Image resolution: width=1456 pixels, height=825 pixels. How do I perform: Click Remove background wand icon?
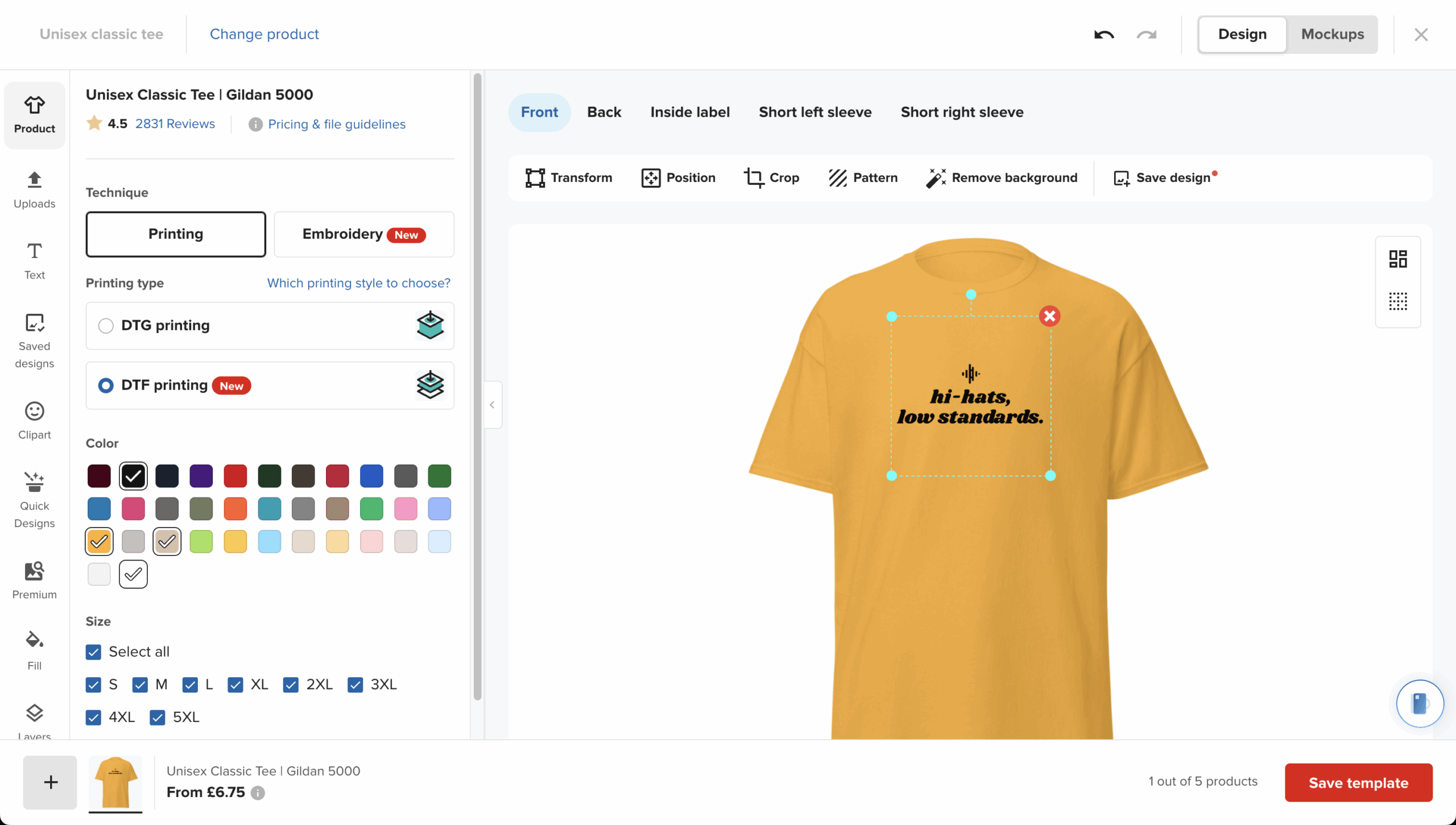pyautogui.click(x=936, y=177)
